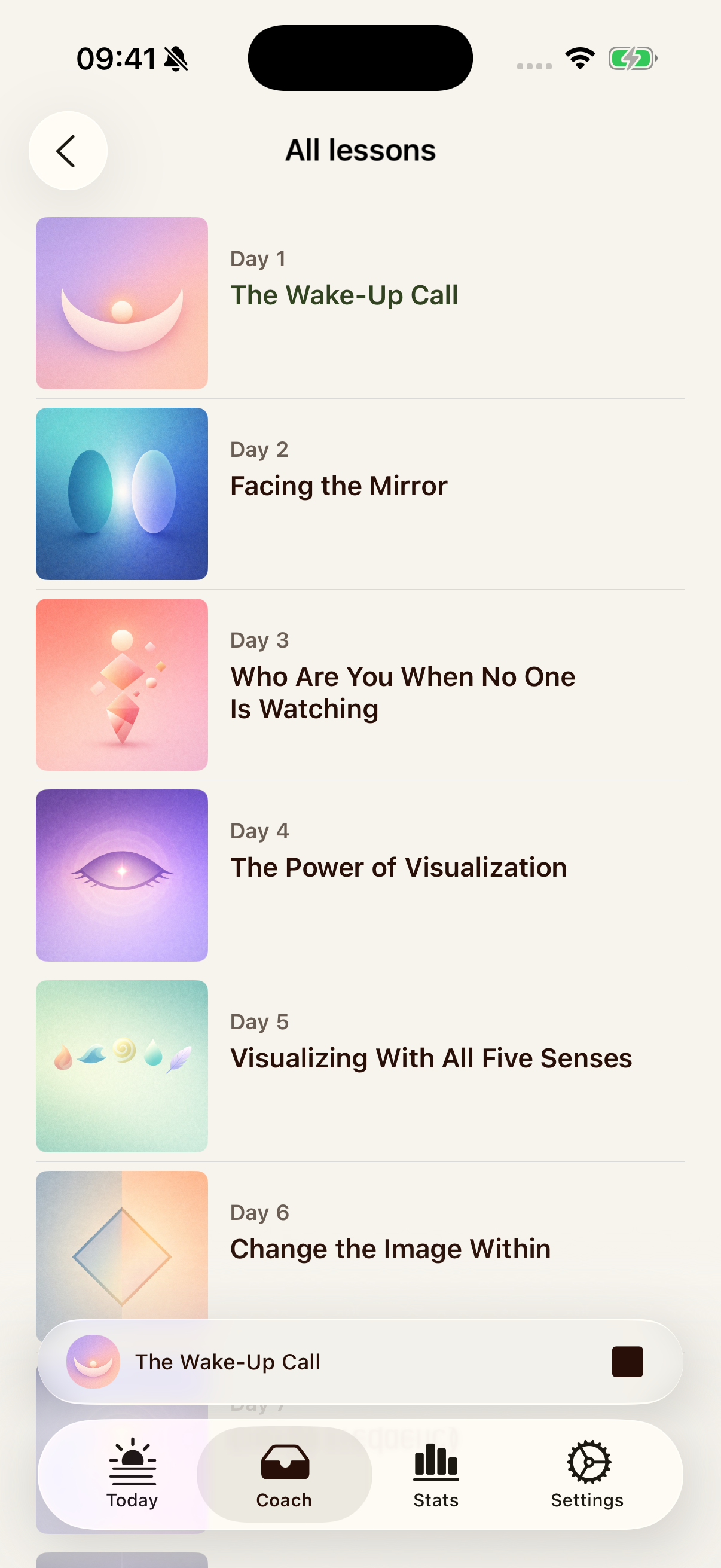Stop the playing Wake-Up Call audio
721x1568 pixels.
click(x=627, y=1362)
